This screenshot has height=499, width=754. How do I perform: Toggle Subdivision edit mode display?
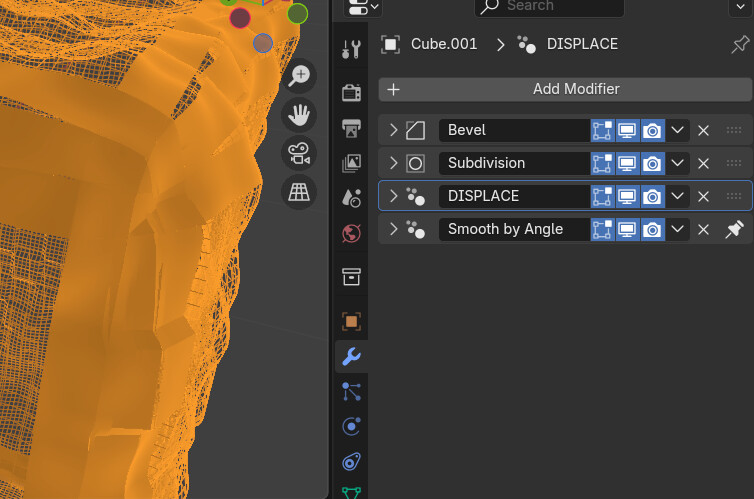point(603,163)
